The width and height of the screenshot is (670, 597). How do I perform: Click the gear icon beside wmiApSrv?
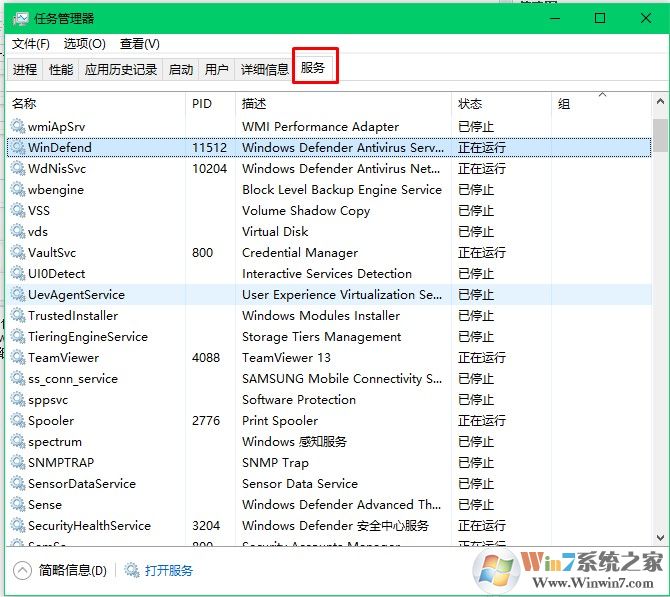coord(18,126)
